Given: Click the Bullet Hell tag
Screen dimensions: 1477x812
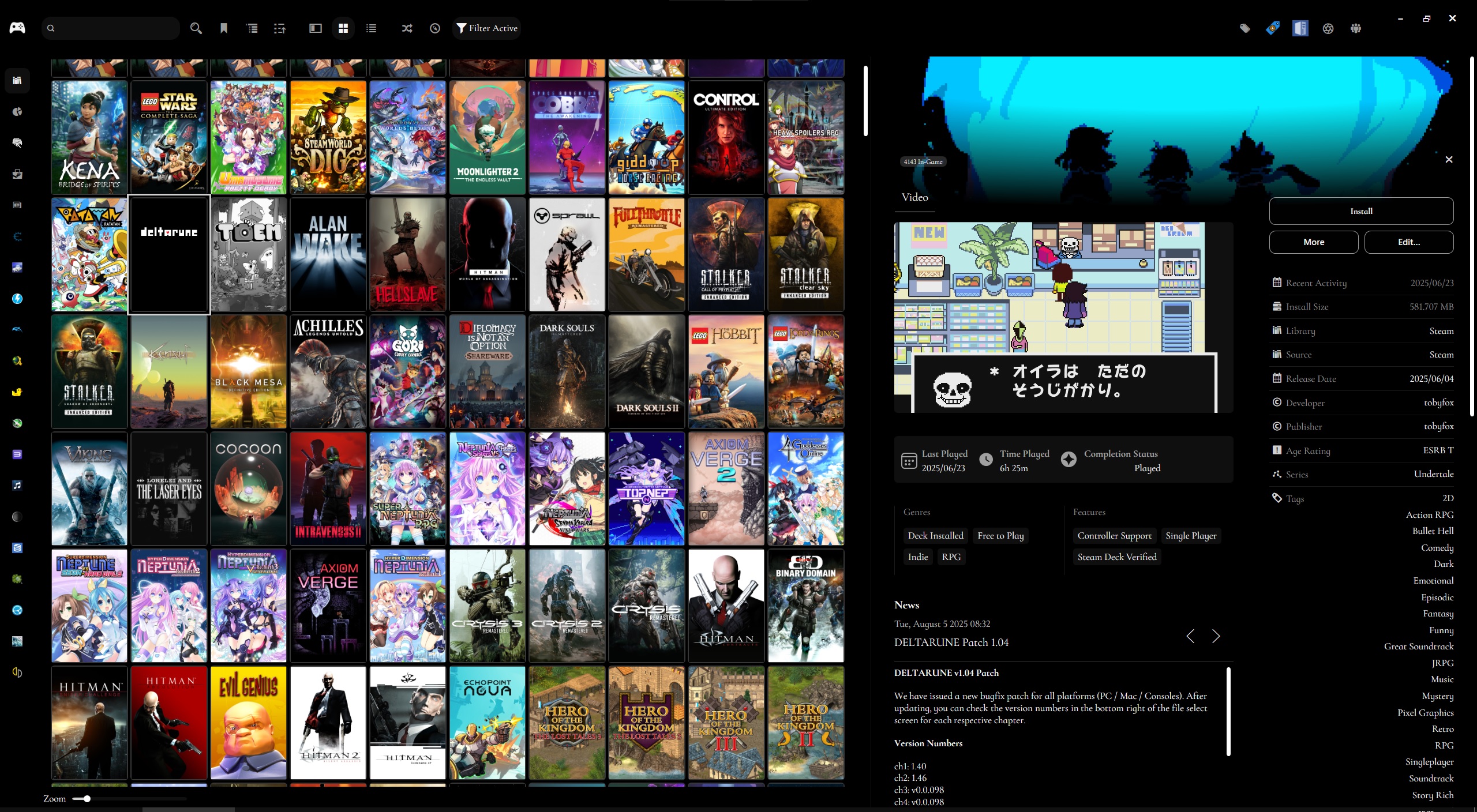Looking at the screenshot, I should click(1433, 531).
